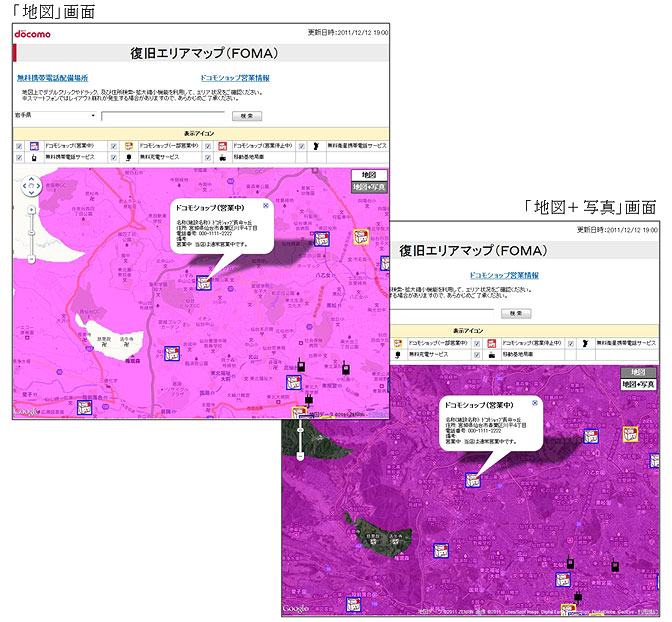Viewport: 672px width, 622px height.
Task: Click base station truck legend icon in map+photo screen
Action: click(492, 355)
